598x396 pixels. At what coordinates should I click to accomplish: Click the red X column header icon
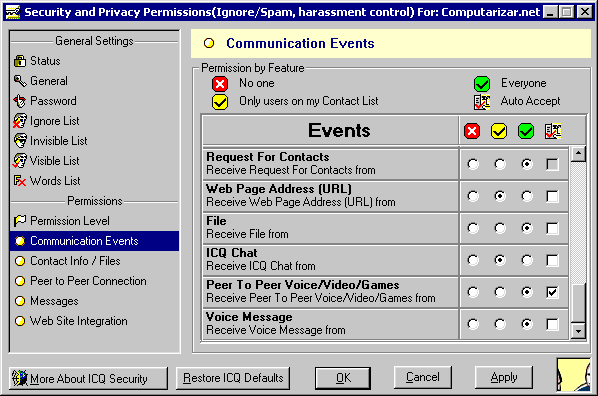point(472,131)
